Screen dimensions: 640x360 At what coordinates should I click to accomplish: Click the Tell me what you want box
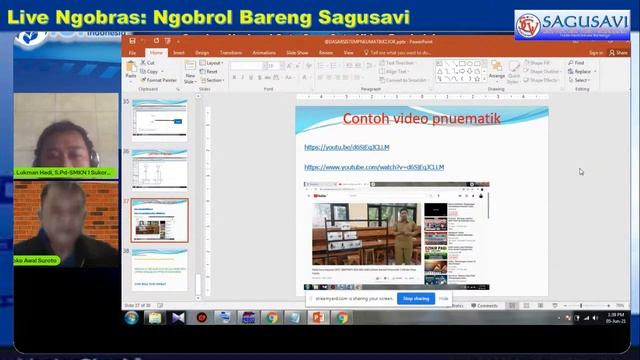coord(398,53)
